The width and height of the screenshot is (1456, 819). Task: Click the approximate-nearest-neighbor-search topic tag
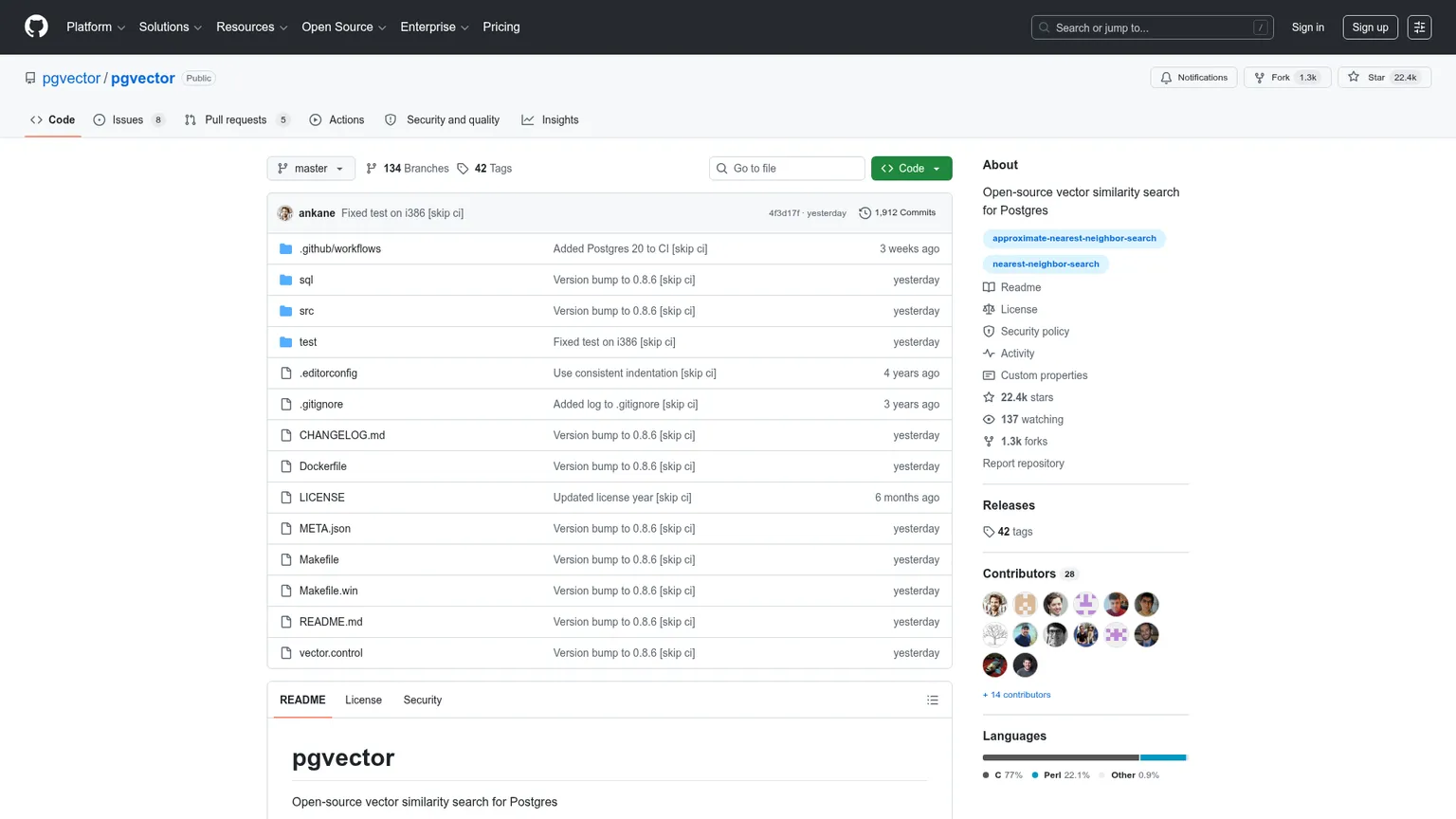click(1074, 239)
